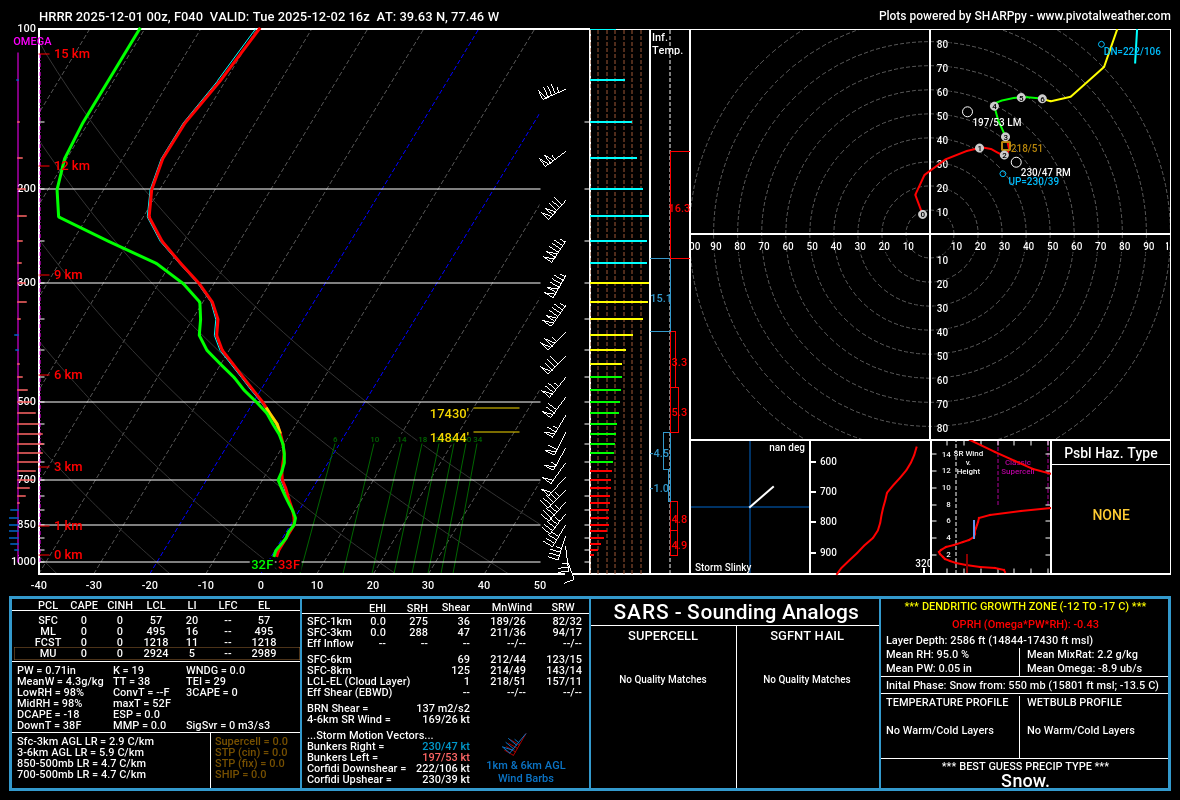
Task: Click the Bunkers Left 197/53 LM marker
Action: [x=968, y=113]
